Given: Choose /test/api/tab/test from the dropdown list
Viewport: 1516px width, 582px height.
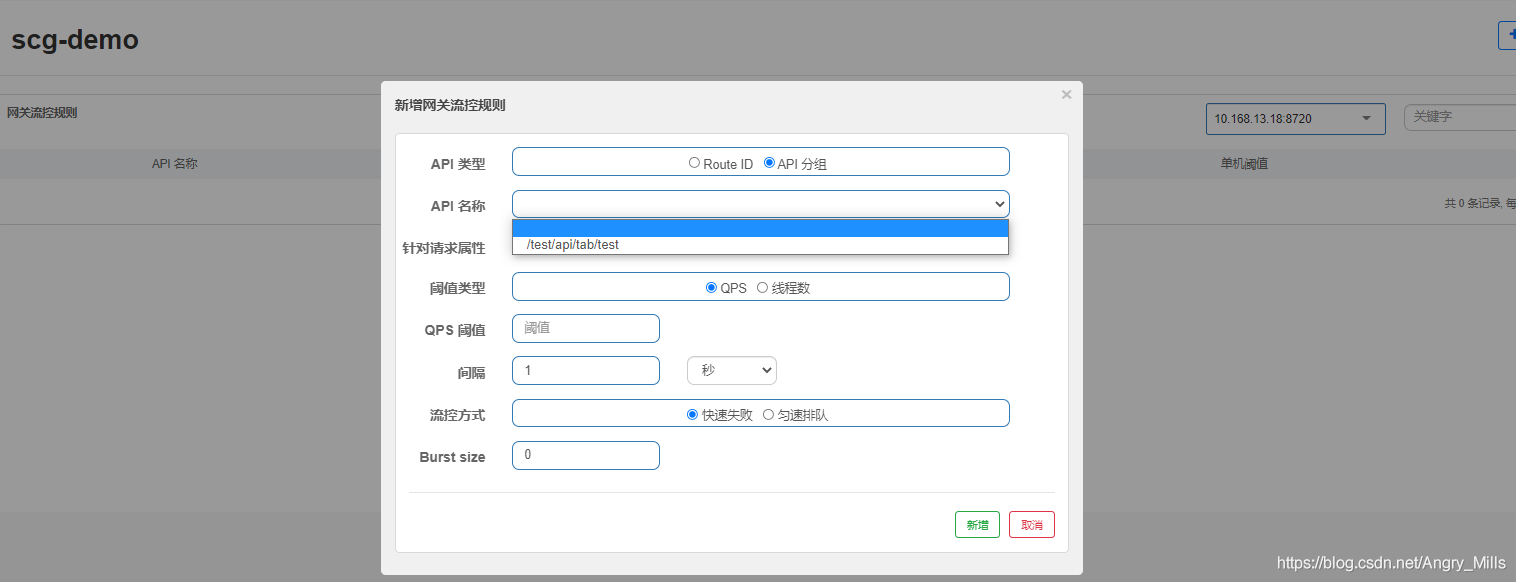Looking at the screenshot, I should click(x=760, y=245).
